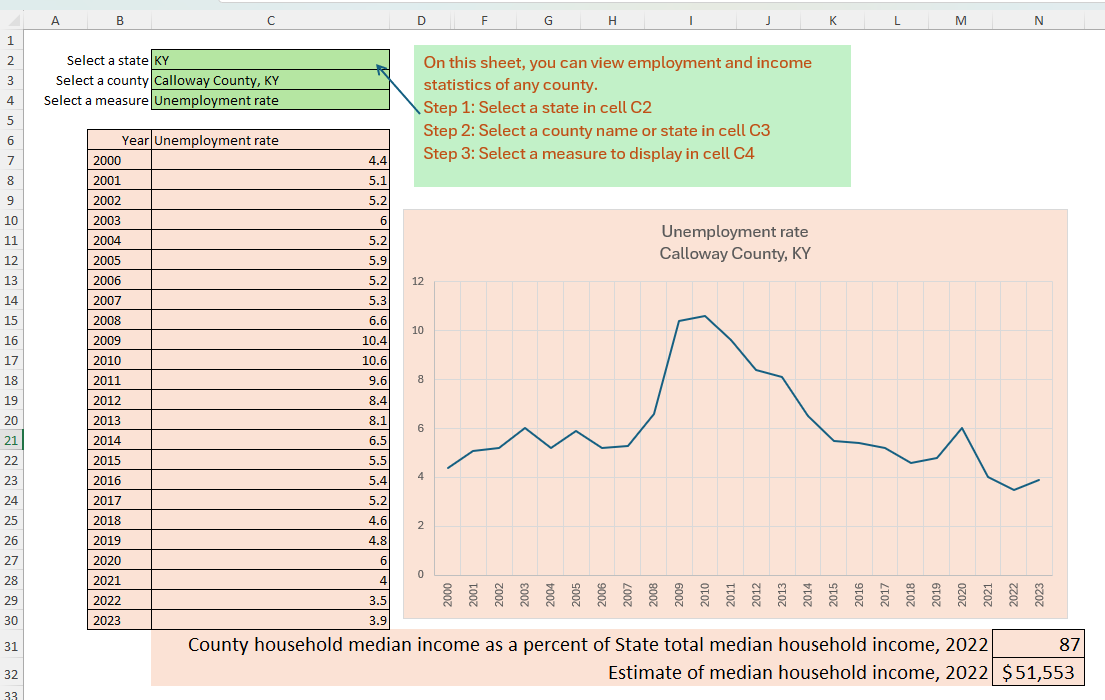Open the measure cell showing Unemployment rate
This screenshot has width=1105, height=700.
pyautogui.click(x=270, y=100)
